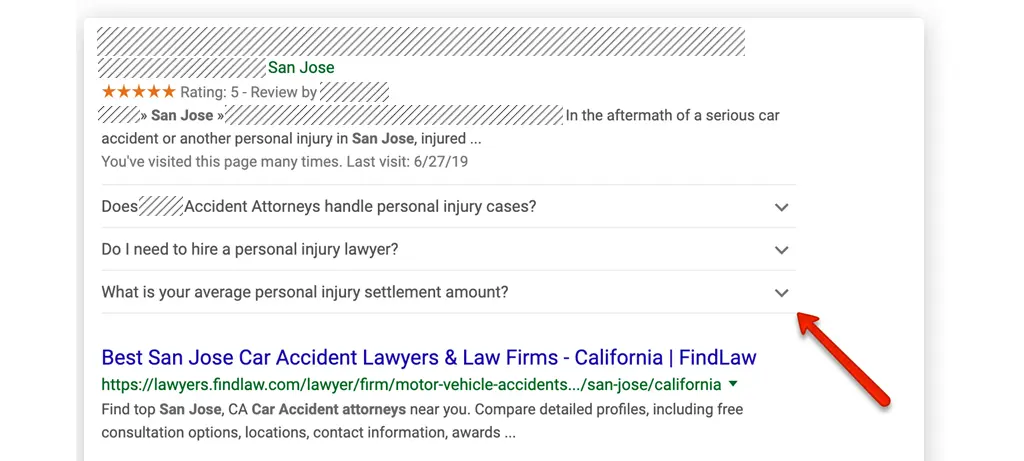
Task: Click 'You've visited this page many times' note
Action: (222, 161)
